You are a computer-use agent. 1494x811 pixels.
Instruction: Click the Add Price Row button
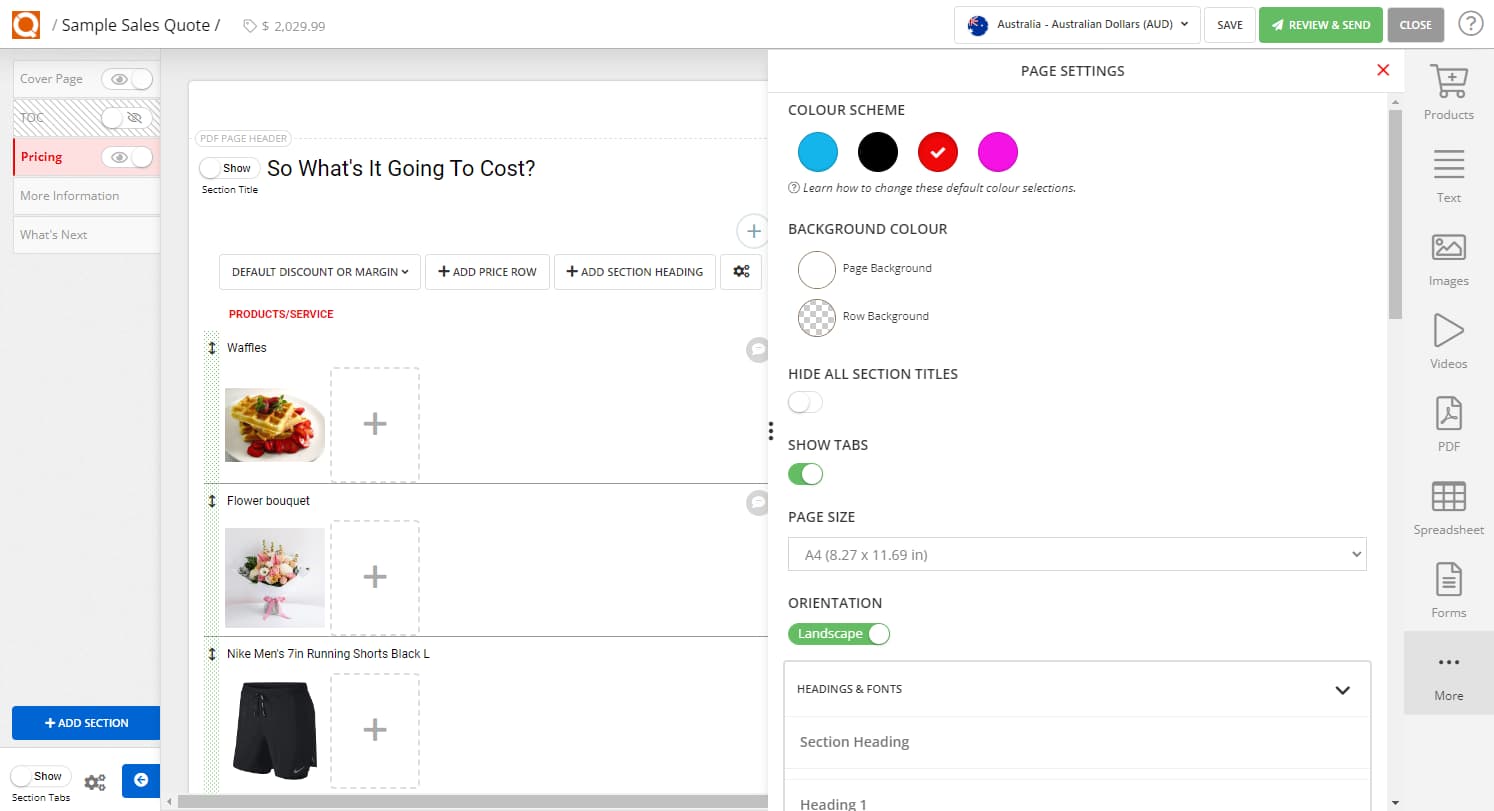click(487, 272)
